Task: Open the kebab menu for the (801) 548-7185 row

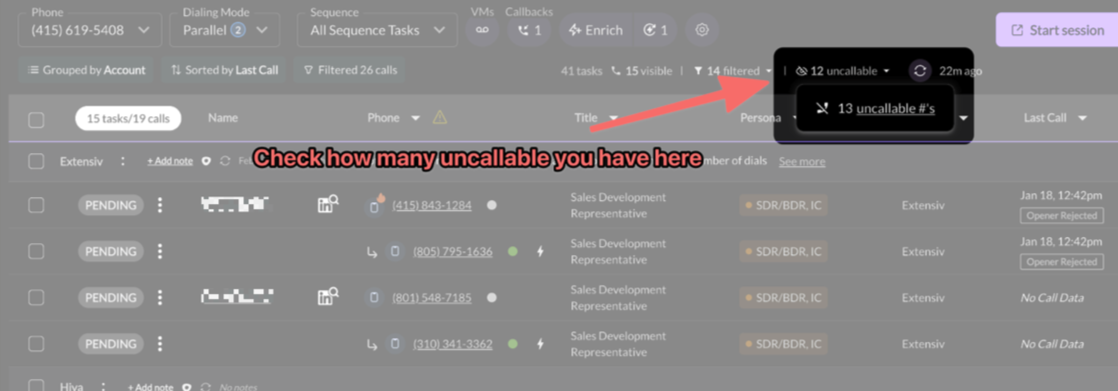Action: pyautogui.click(x=160, y=298)
